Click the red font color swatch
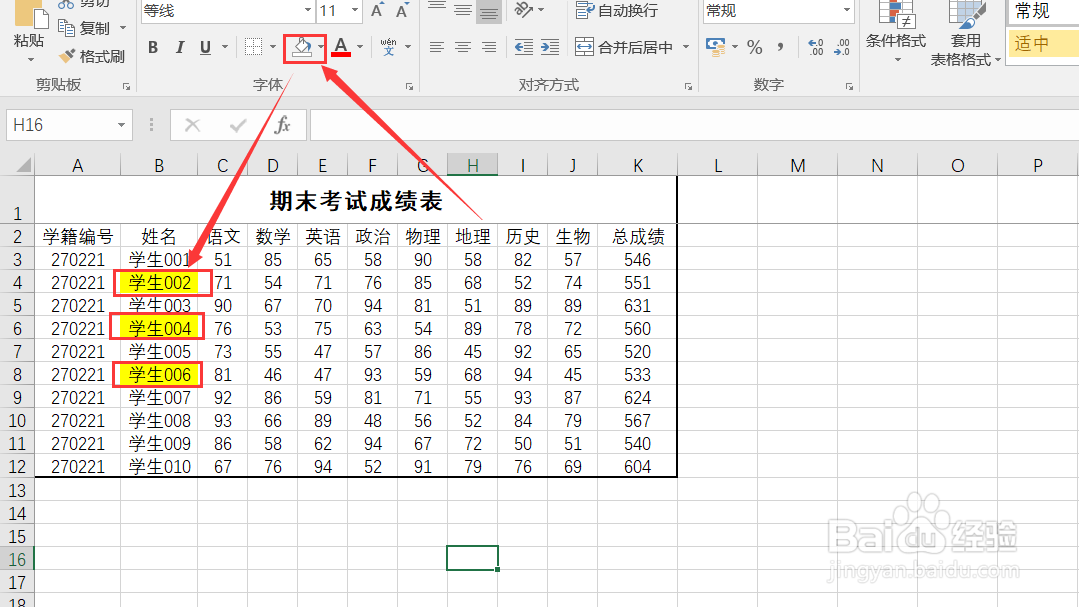Screen dimensions: 1079x607 click(340, 47)
